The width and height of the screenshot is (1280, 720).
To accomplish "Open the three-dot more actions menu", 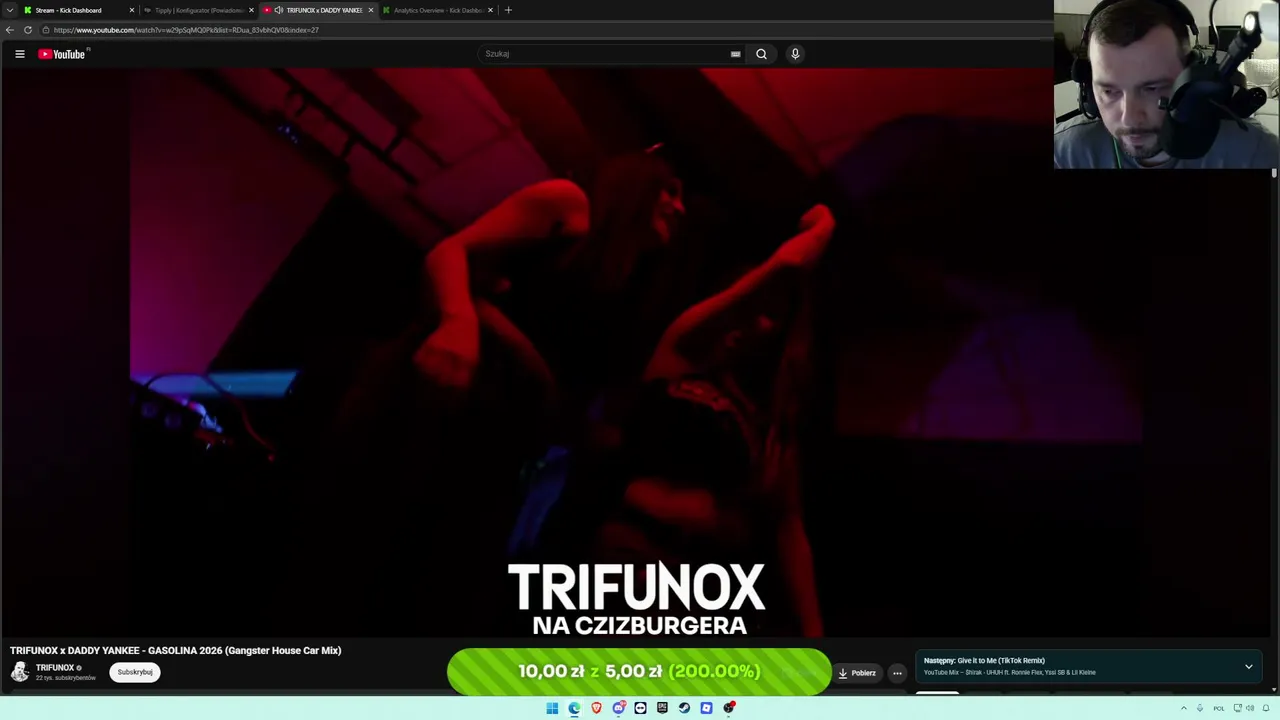I will tap(897, 673).
